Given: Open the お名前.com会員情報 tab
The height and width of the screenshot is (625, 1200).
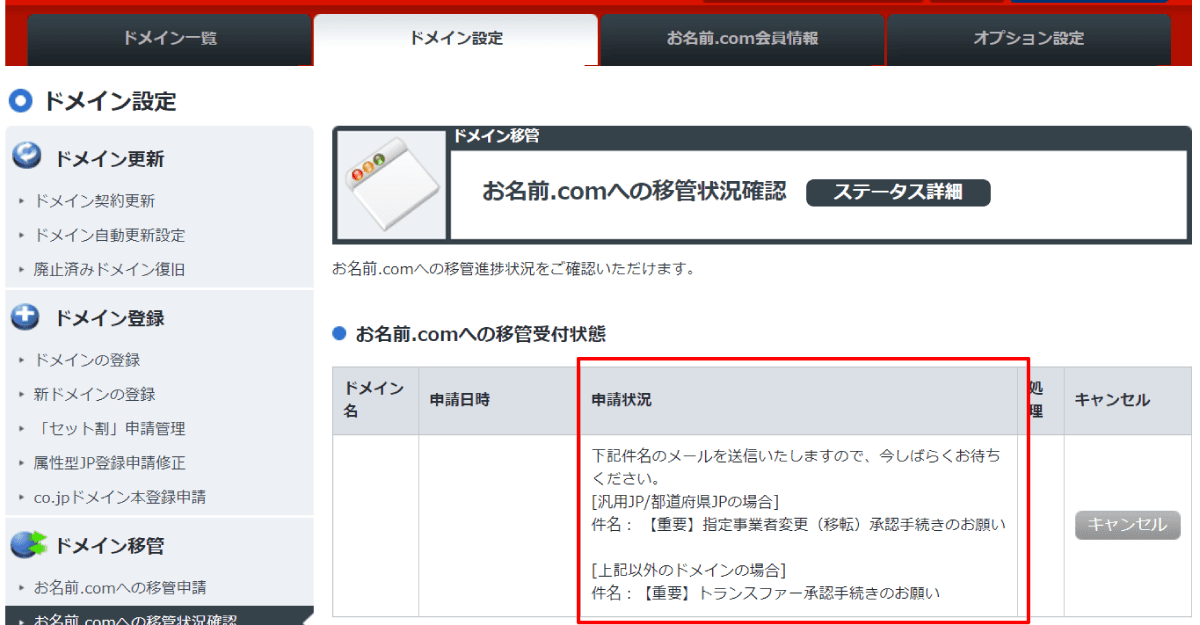Looking at the screenshot, I should click(x=743, y=40).
